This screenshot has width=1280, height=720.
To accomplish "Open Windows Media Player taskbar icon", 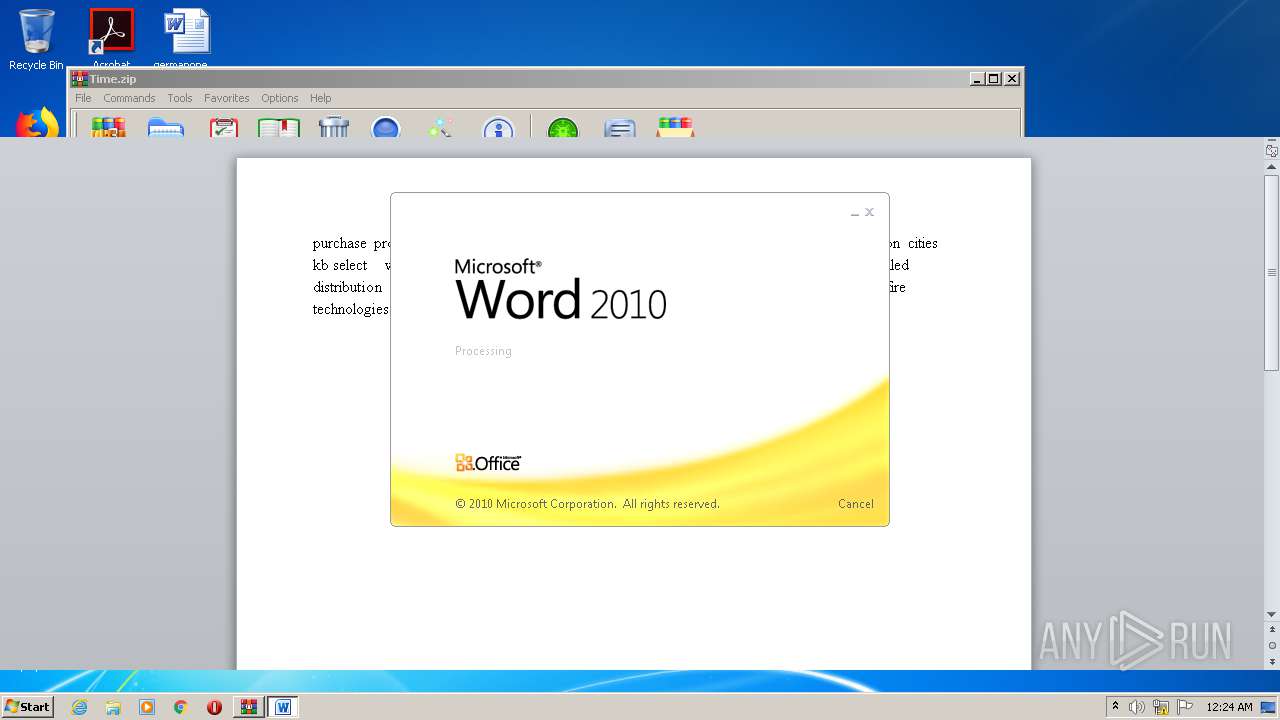I will (x=147, y=707).
